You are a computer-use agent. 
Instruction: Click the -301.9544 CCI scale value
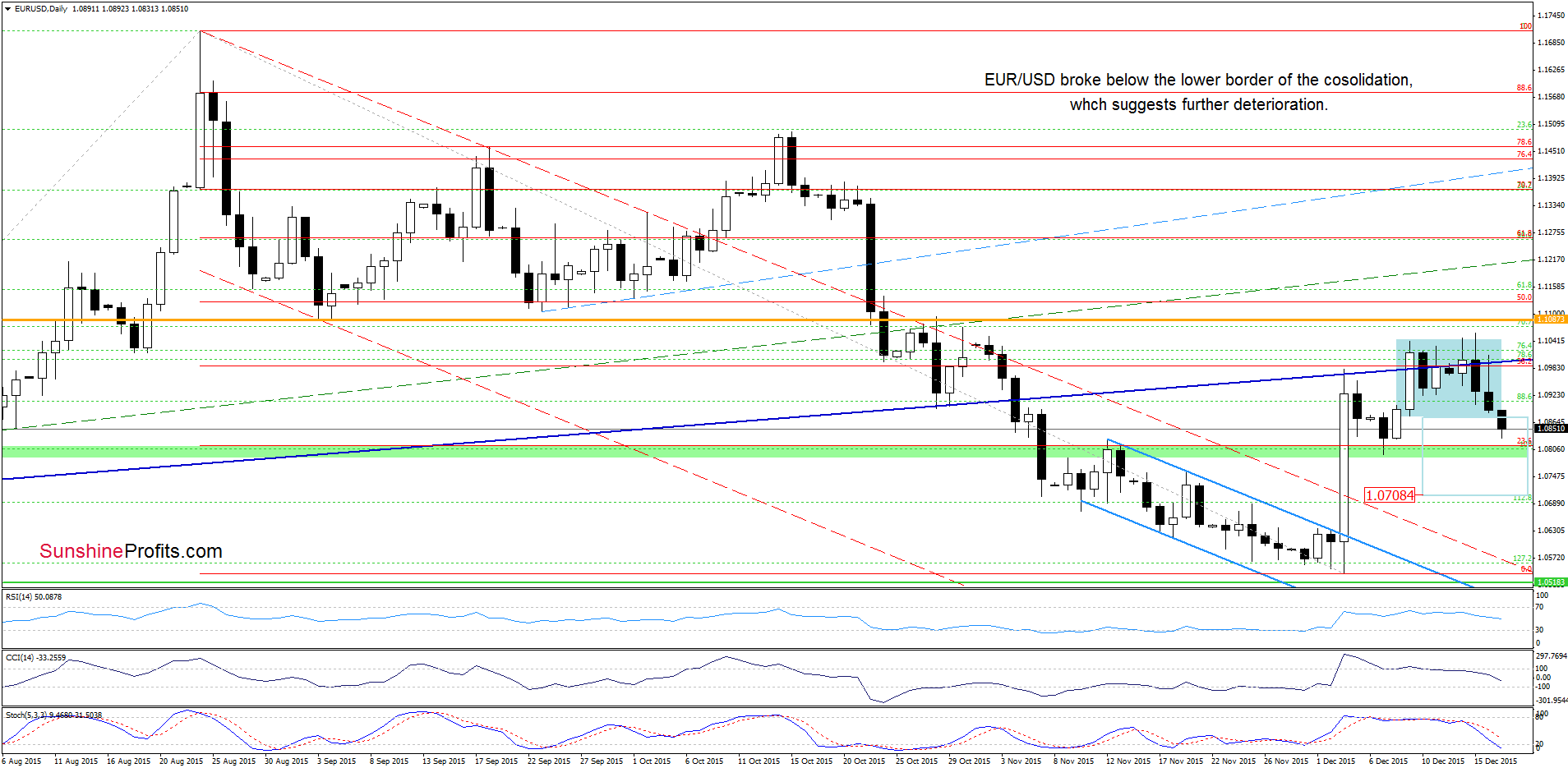[x=1551, y=701]
